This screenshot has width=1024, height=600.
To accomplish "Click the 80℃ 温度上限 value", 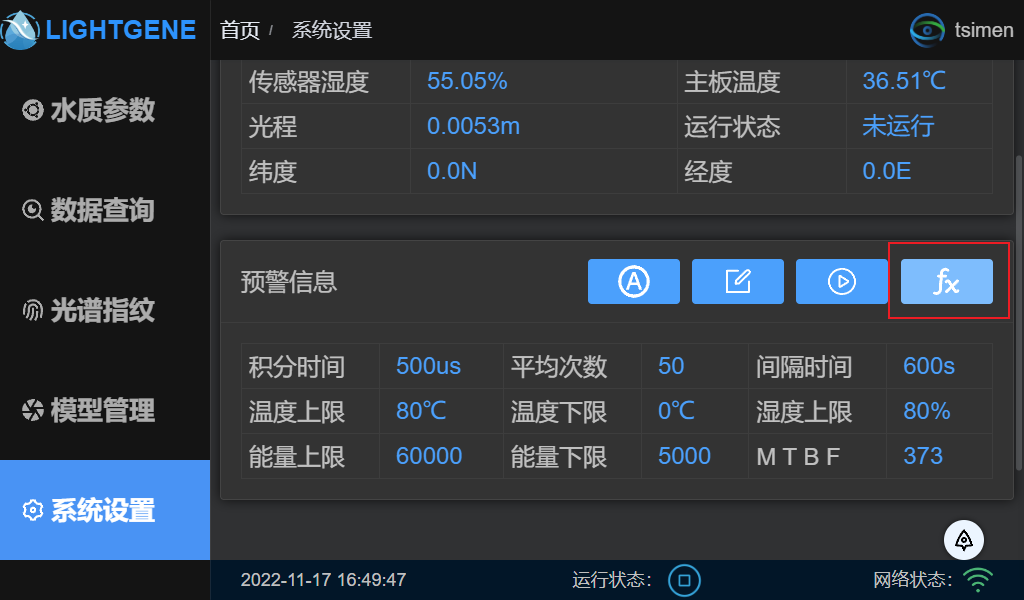I will [x=421, y=411].
